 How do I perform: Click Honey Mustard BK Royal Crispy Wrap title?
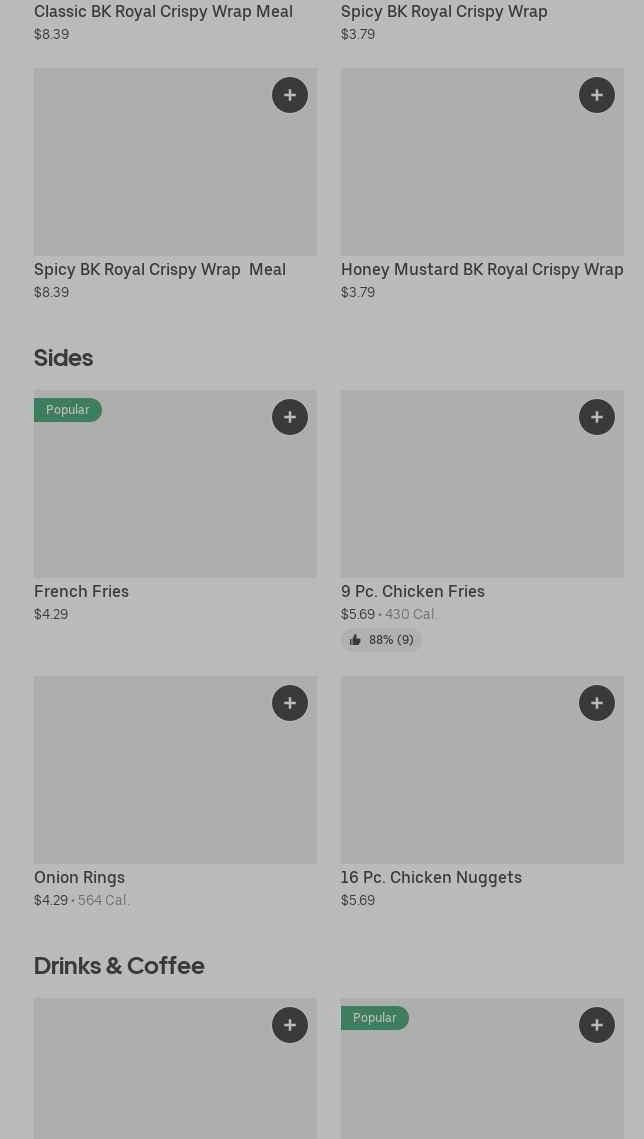point(482,269)
